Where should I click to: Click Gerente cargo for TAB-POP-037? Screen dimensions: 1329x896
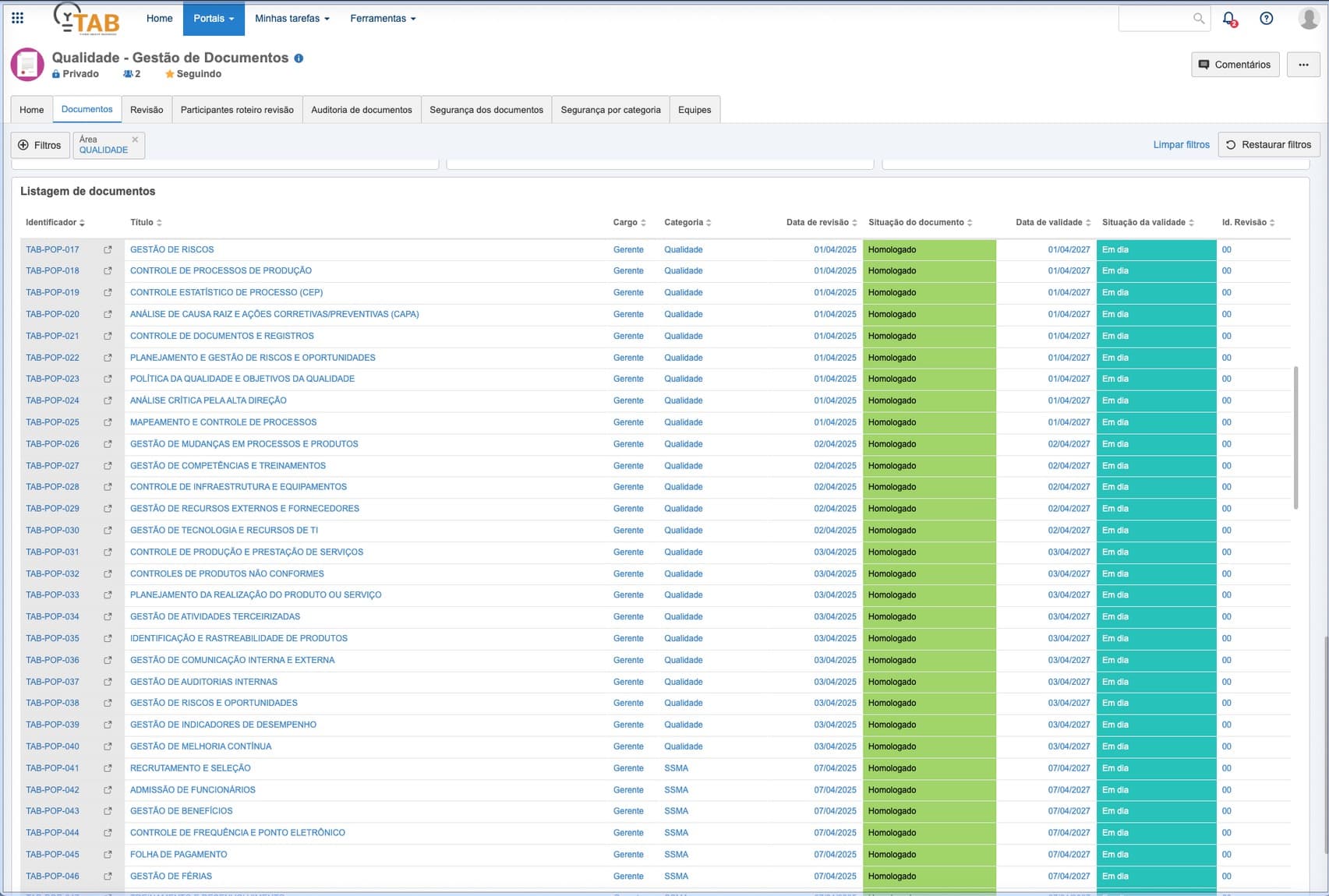tap(628, 682)
